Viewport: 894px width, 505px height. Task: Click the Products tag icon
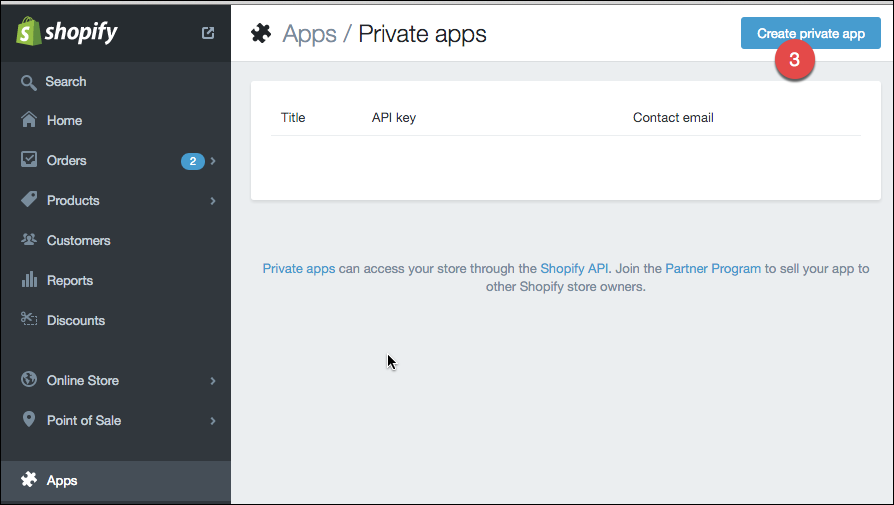tap(29, 199)
